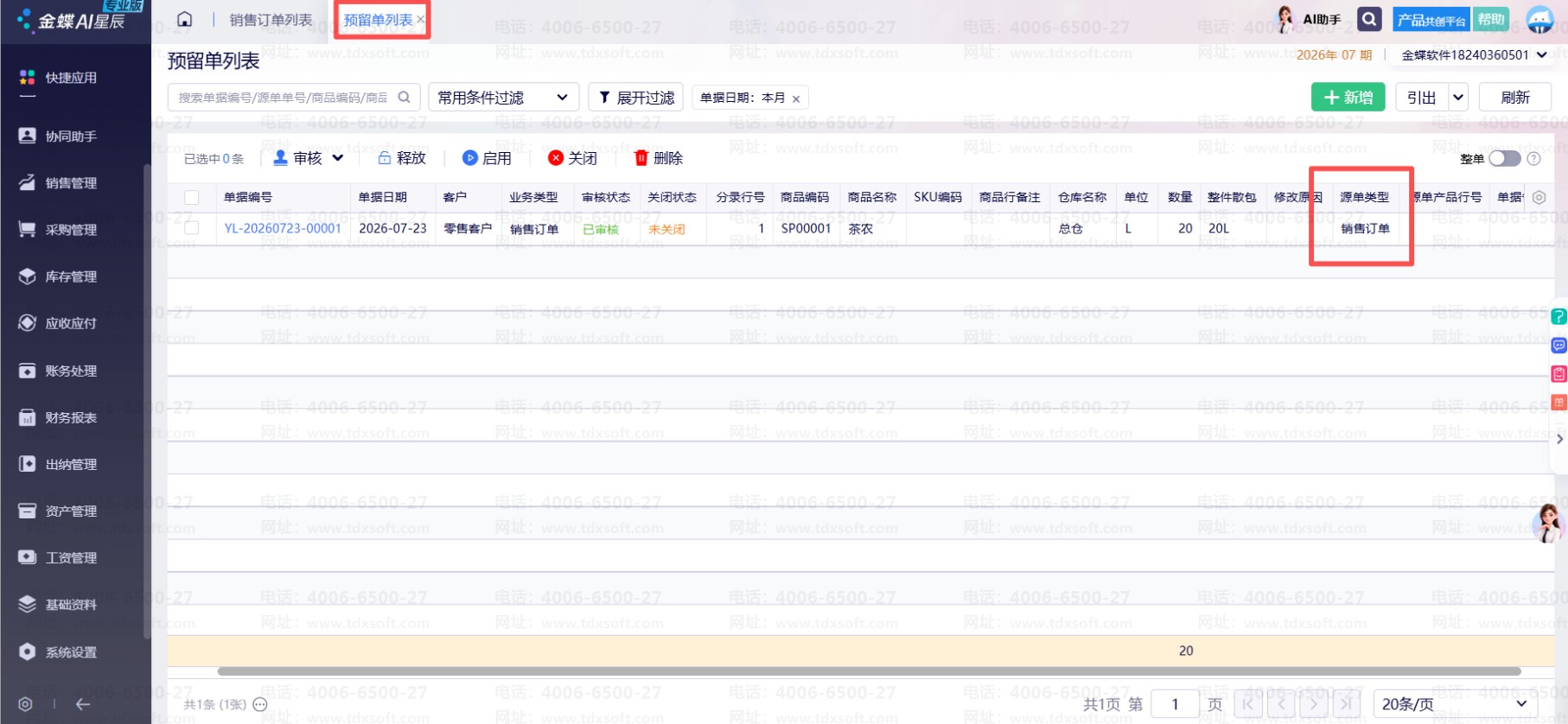
Task: Switch to the 销售订单列表 tab
Action: [x=271, y=19]
